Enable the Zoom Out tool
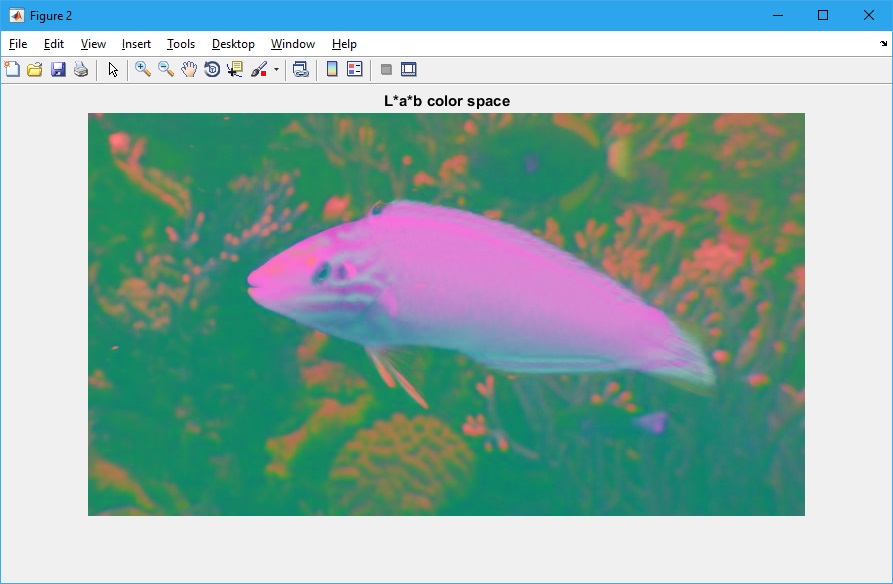The height and width of the screenshot is (584, 893). [x=166, y=69]
